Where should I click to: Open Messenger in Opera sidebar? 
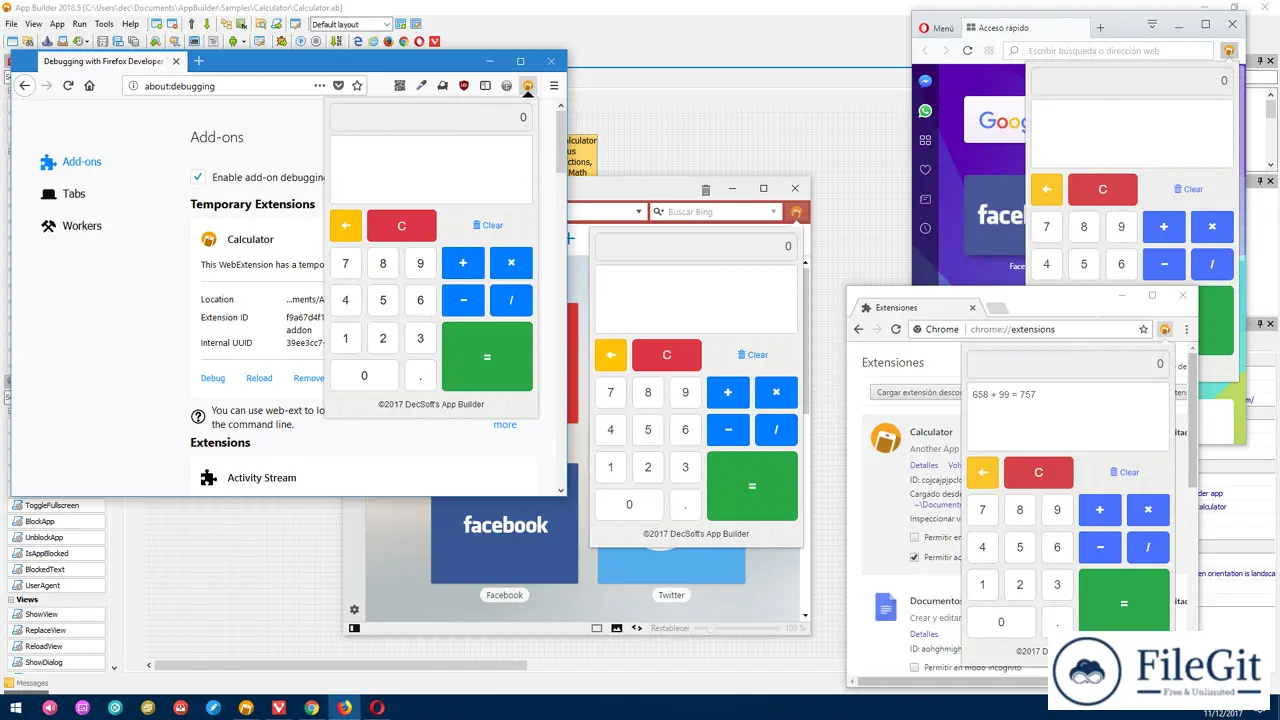tap(926, 82)
